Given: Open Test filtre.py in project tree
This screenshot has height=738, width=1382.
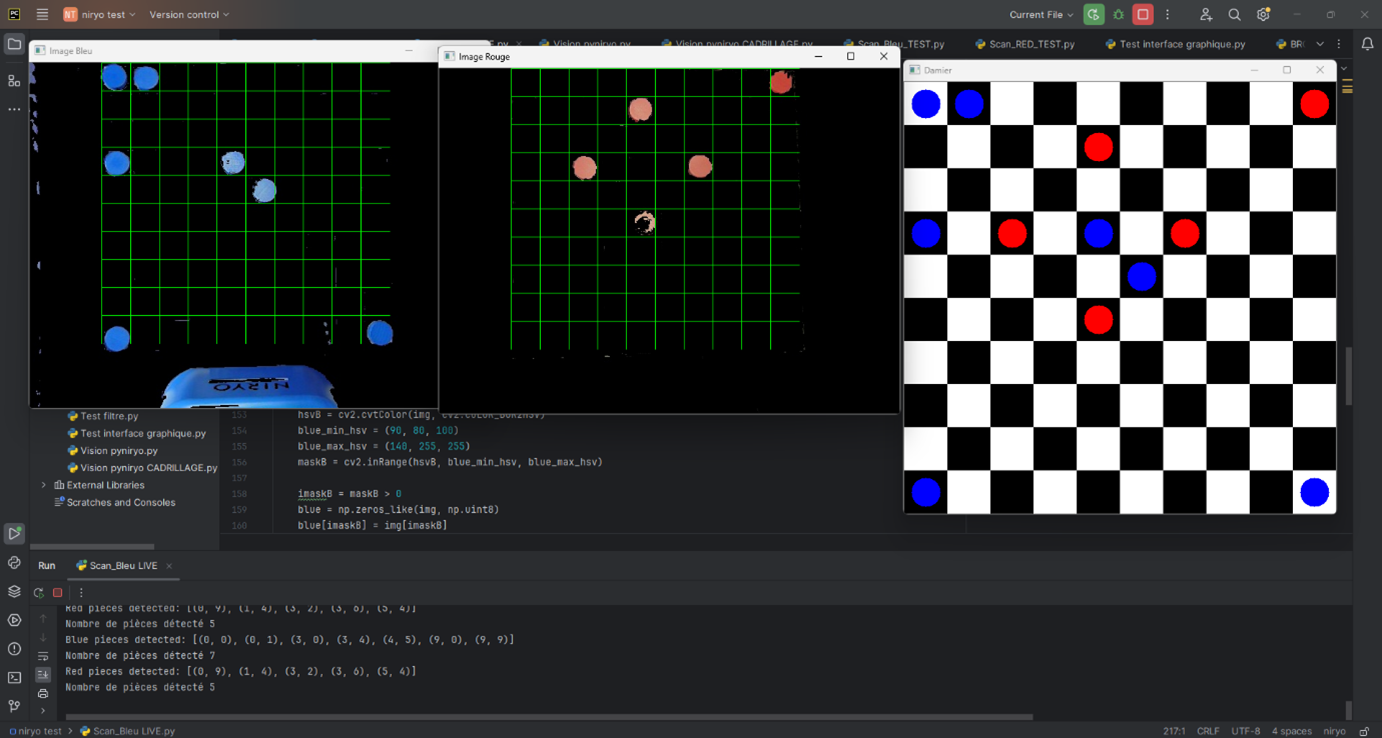Looking at the screenshot, I should 108,416.
